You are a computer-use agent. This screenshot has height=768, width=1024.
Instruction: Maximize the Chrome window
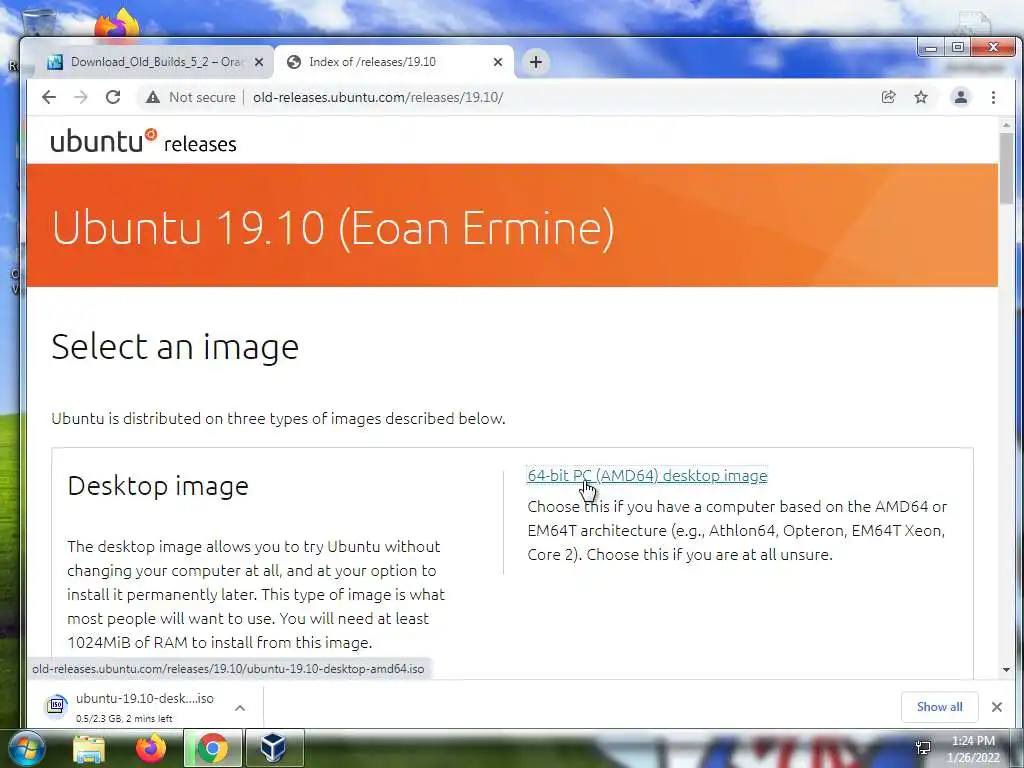[x=957, y=48]
